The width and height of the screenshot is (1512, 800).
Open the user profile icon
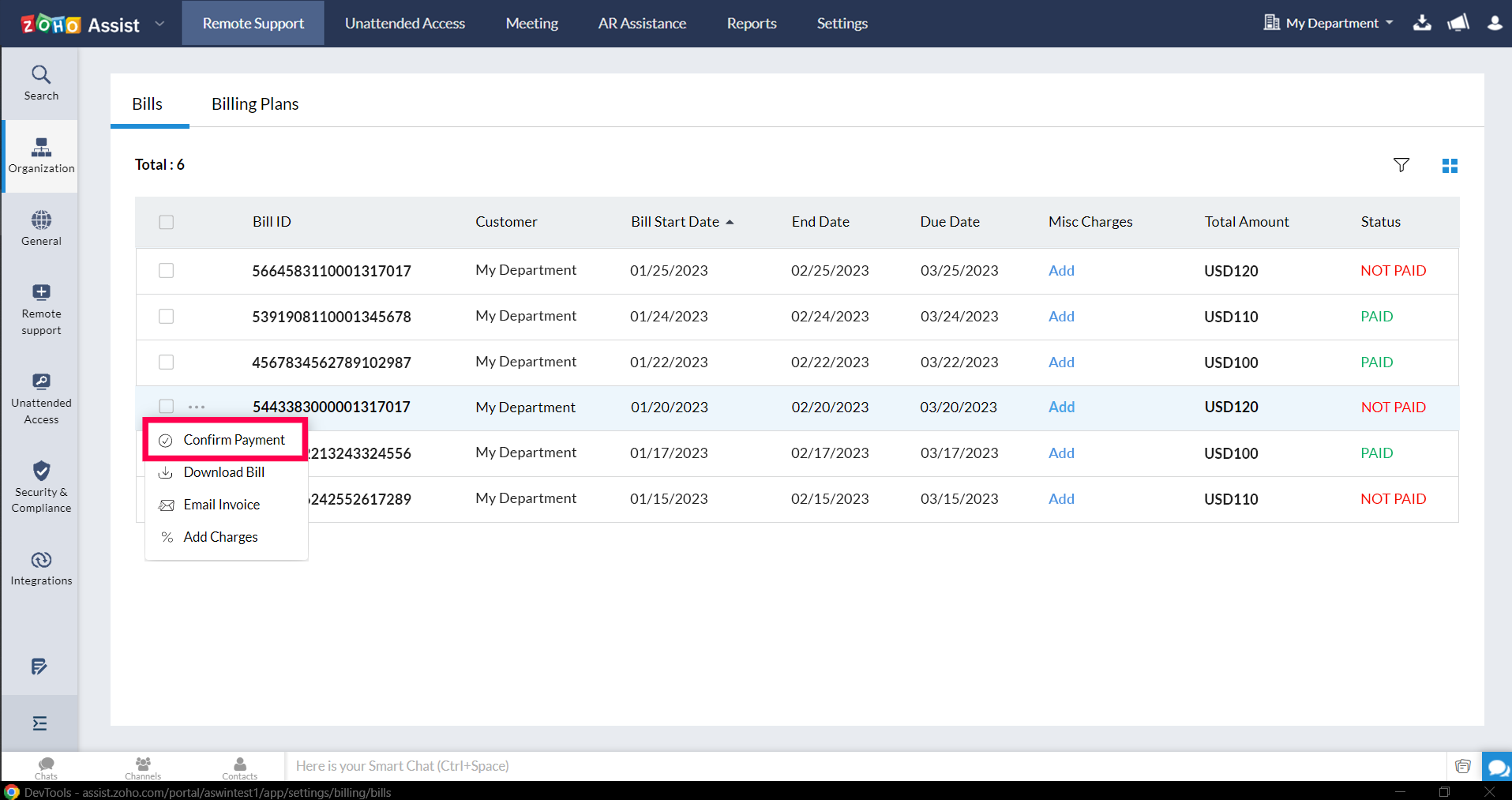(x=1495, y=23)
